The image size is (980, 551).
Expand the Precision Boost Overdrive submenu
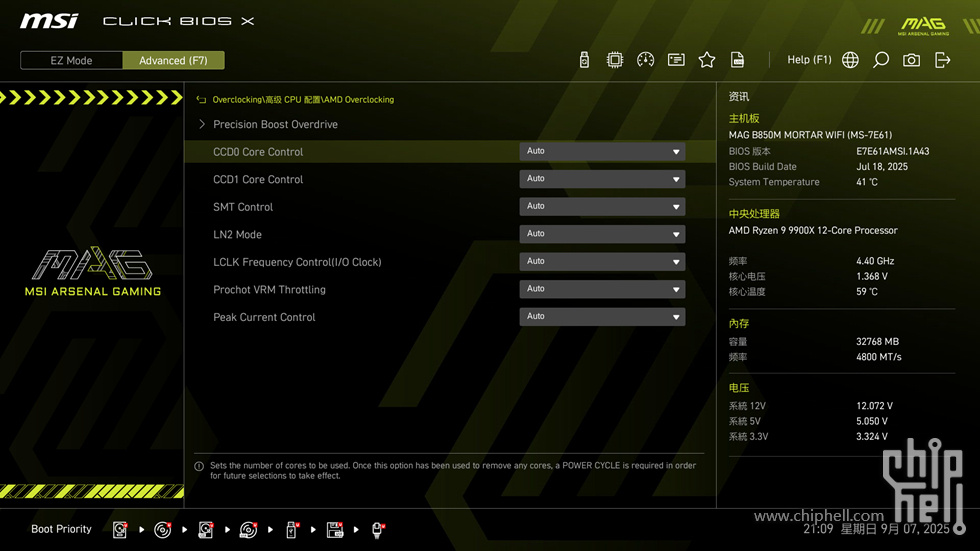(x=275, y=124)
